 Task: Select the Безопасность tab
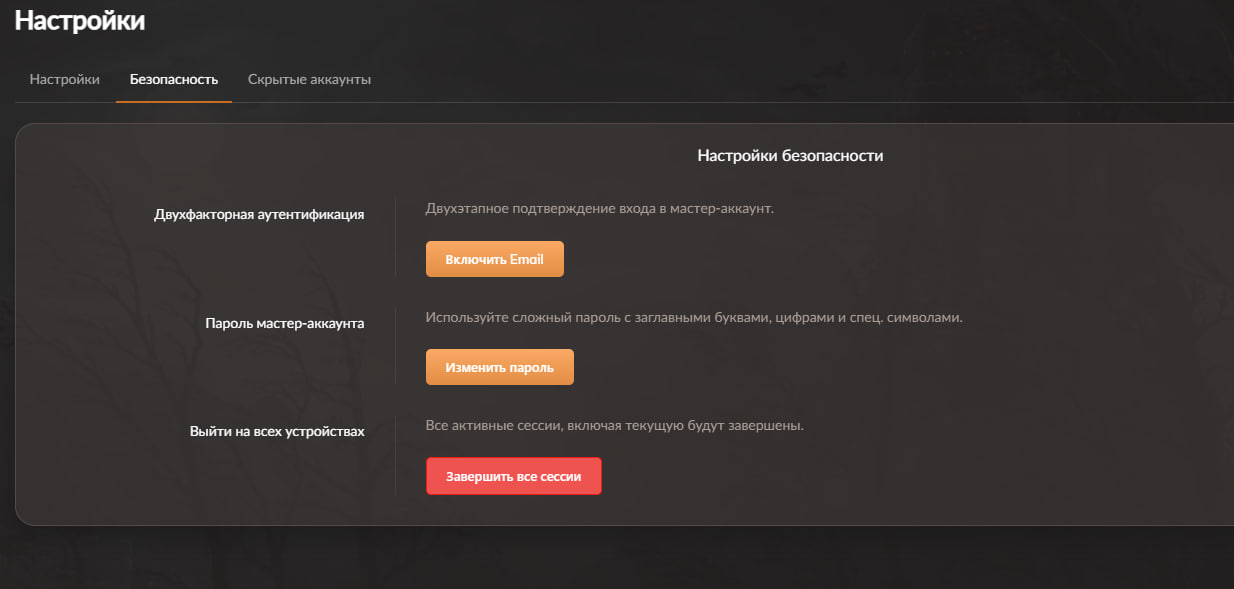coord(174,79)
